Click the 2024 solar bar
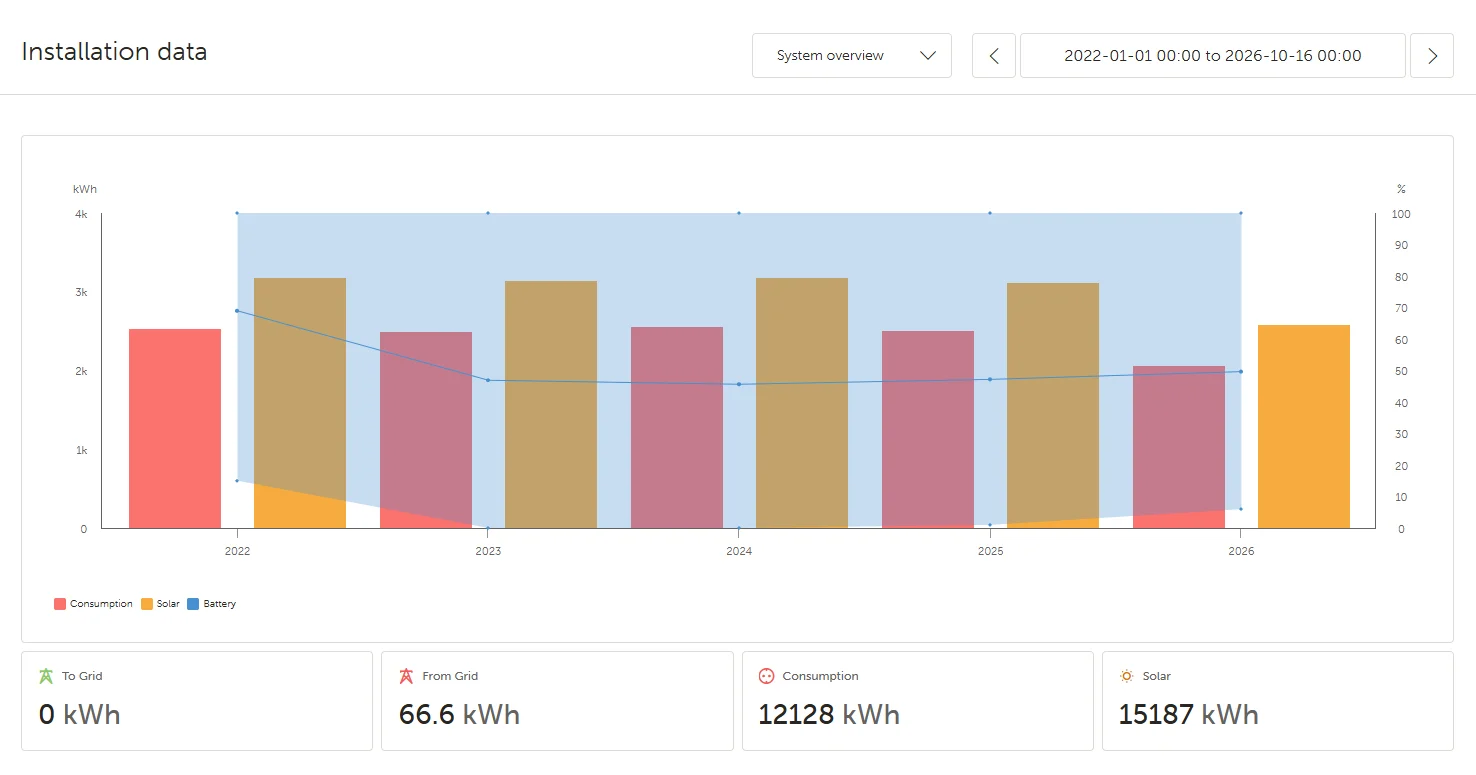Viewport: 1476px width, 775px height. pyautogui.click(x=802, y=403)
